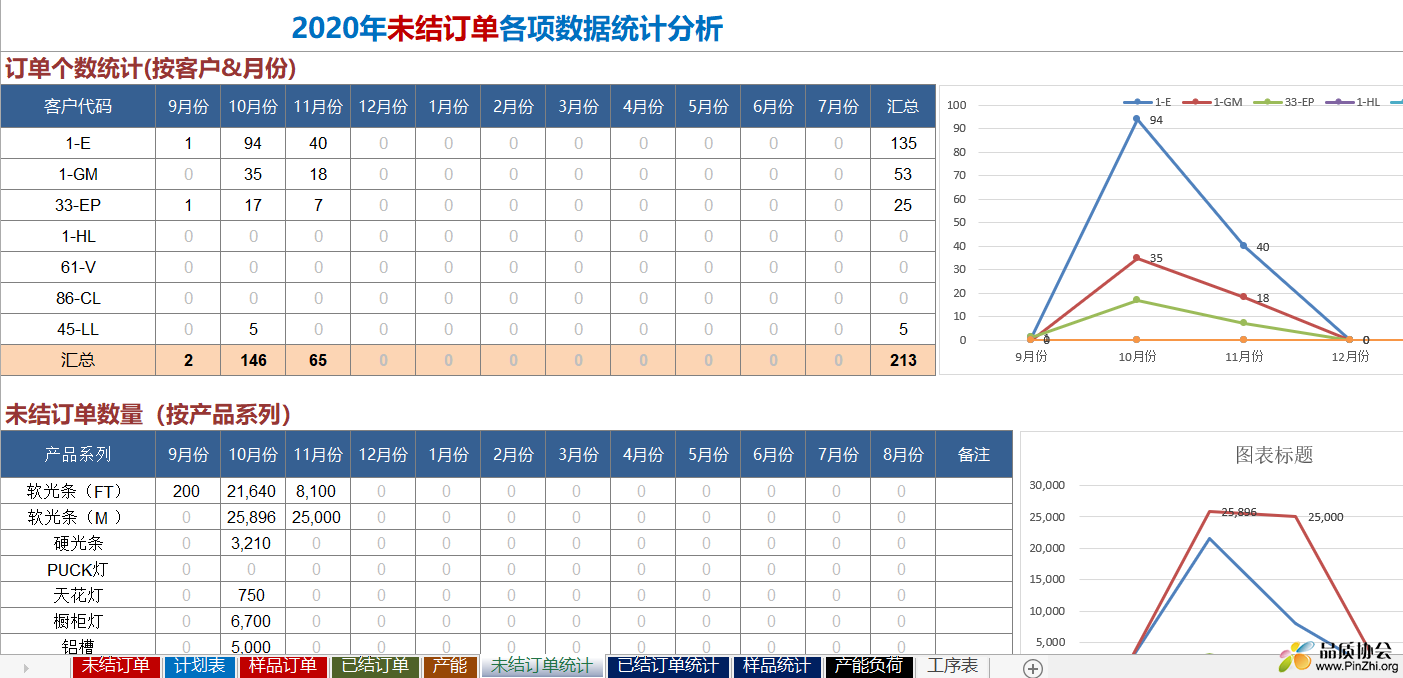This screenshot has width=1403, height=678.
Task: Select the 6,700 value for 橱柜灯
Action: point(251,621)
